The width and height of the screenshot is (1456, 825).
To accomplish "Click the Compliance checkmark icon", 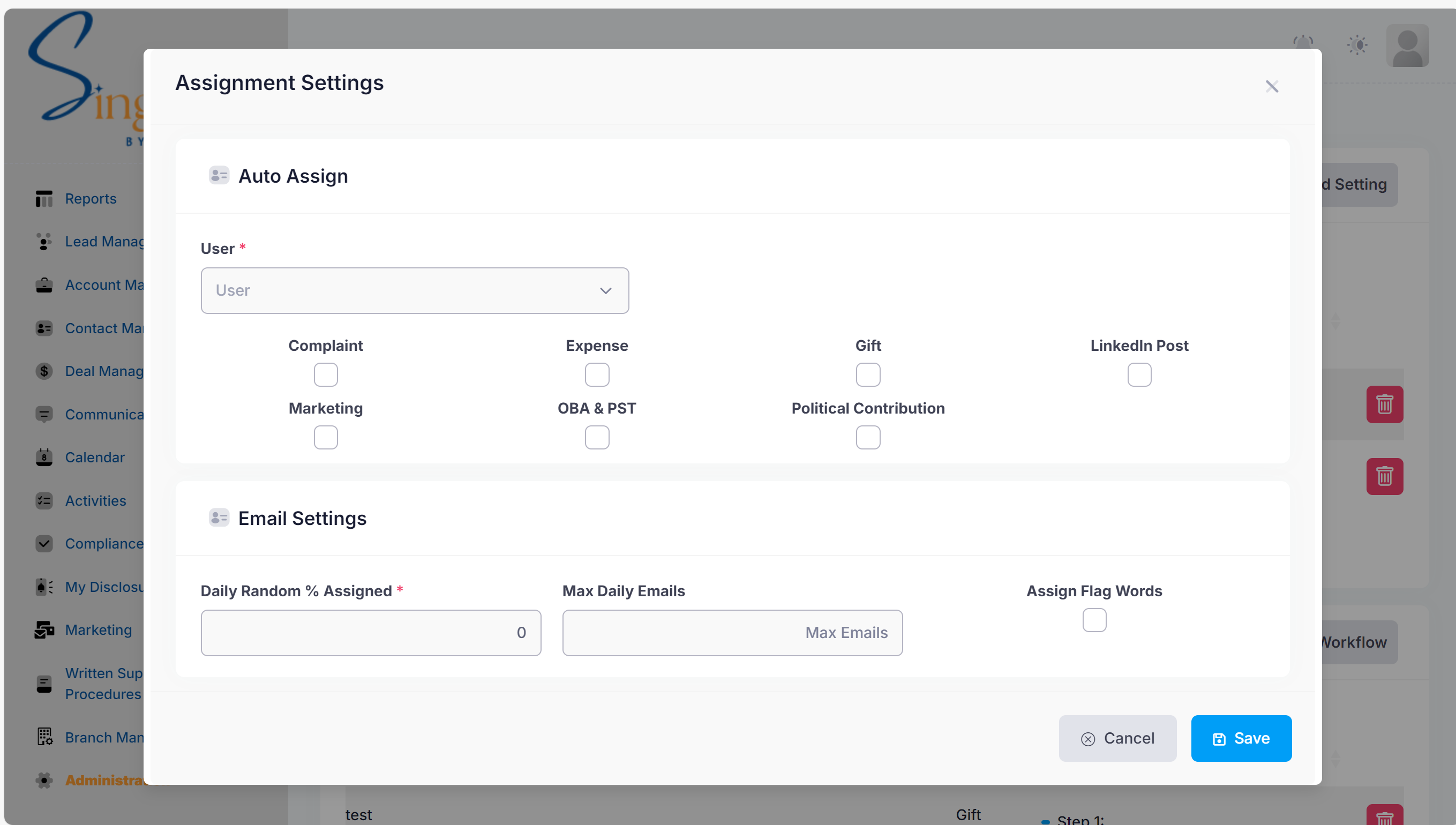I will click(x=44, y=544).
